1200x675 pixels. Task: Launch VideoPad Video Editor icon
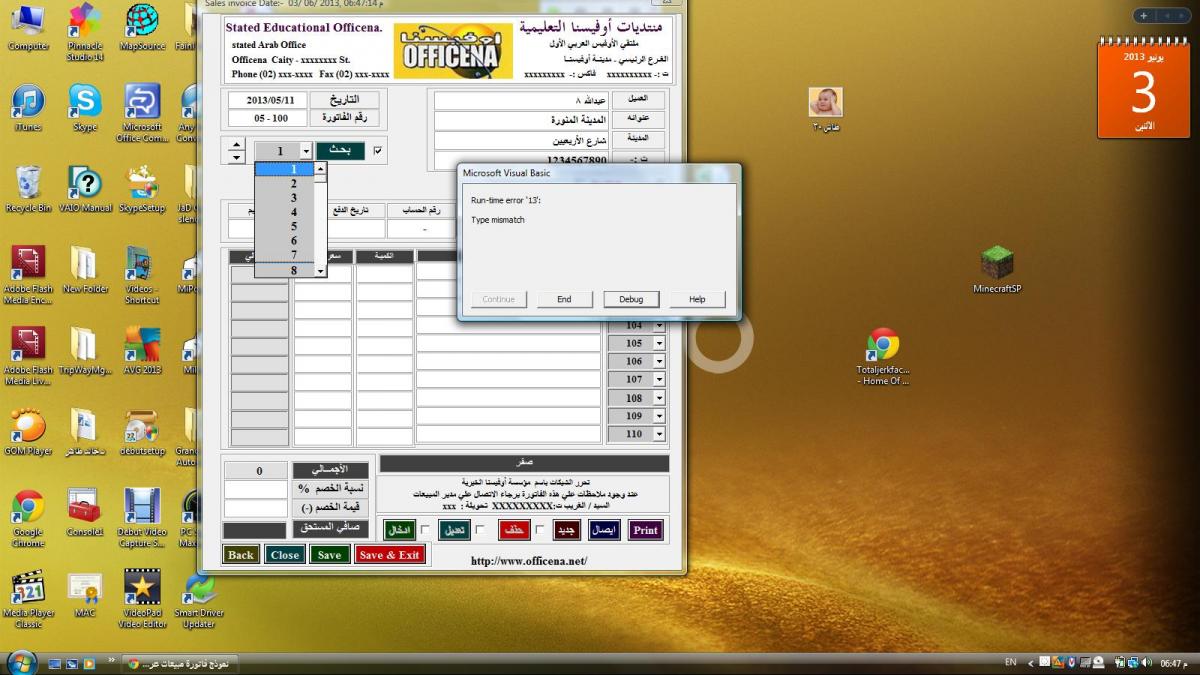[x=142, y=599]
